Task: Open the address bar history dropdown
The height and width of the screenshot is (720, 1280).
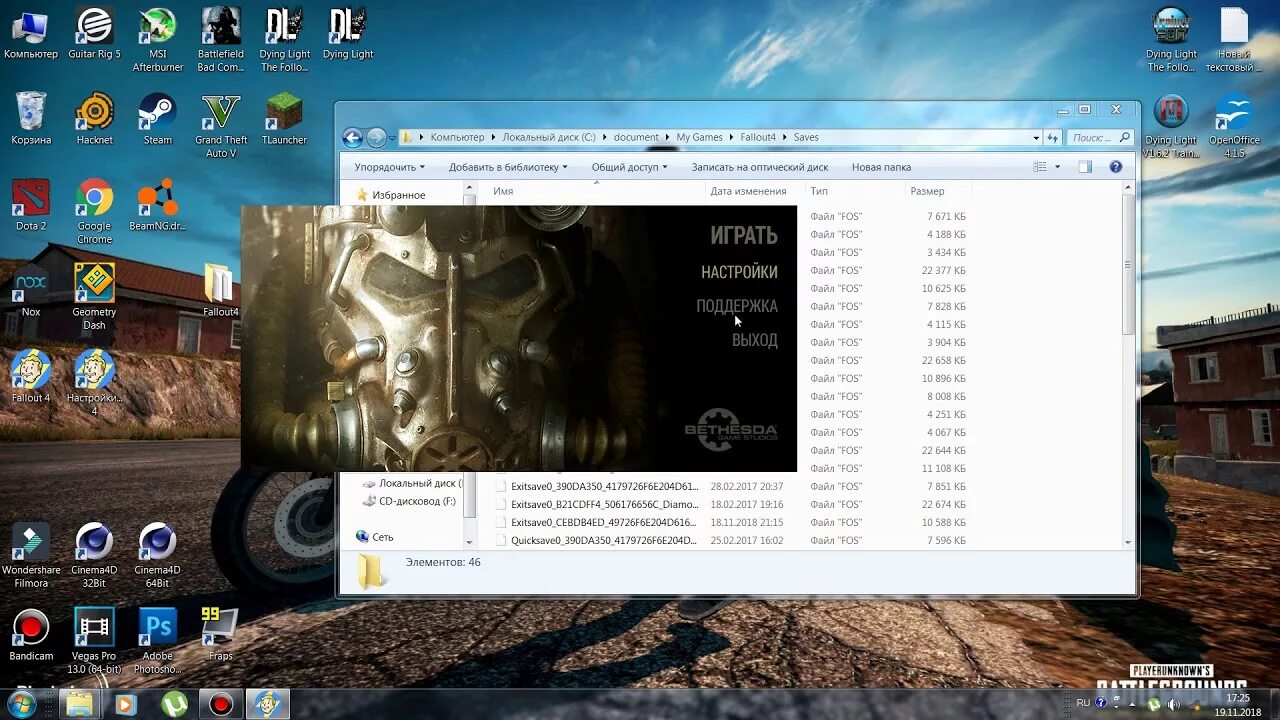Action: 1036,138
